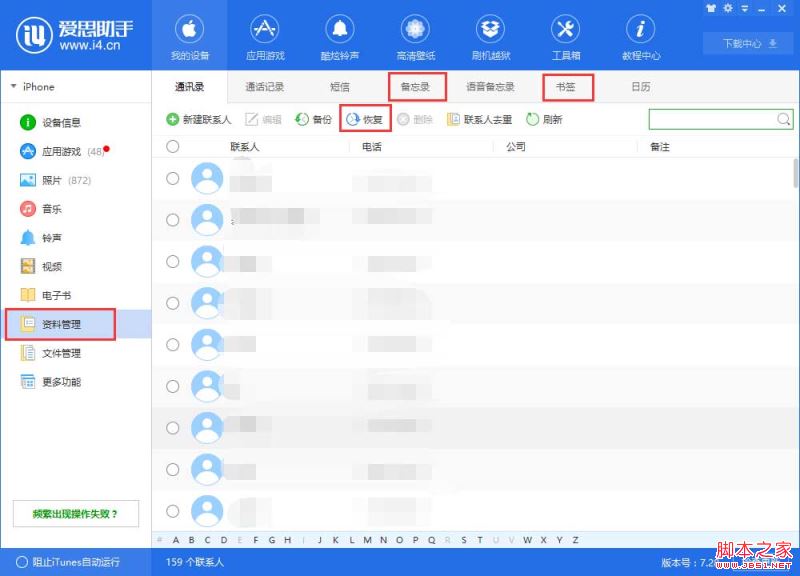
Task: Check the select-all contacts checkbox
Action: pyautogui.click(x=172, y=145)
